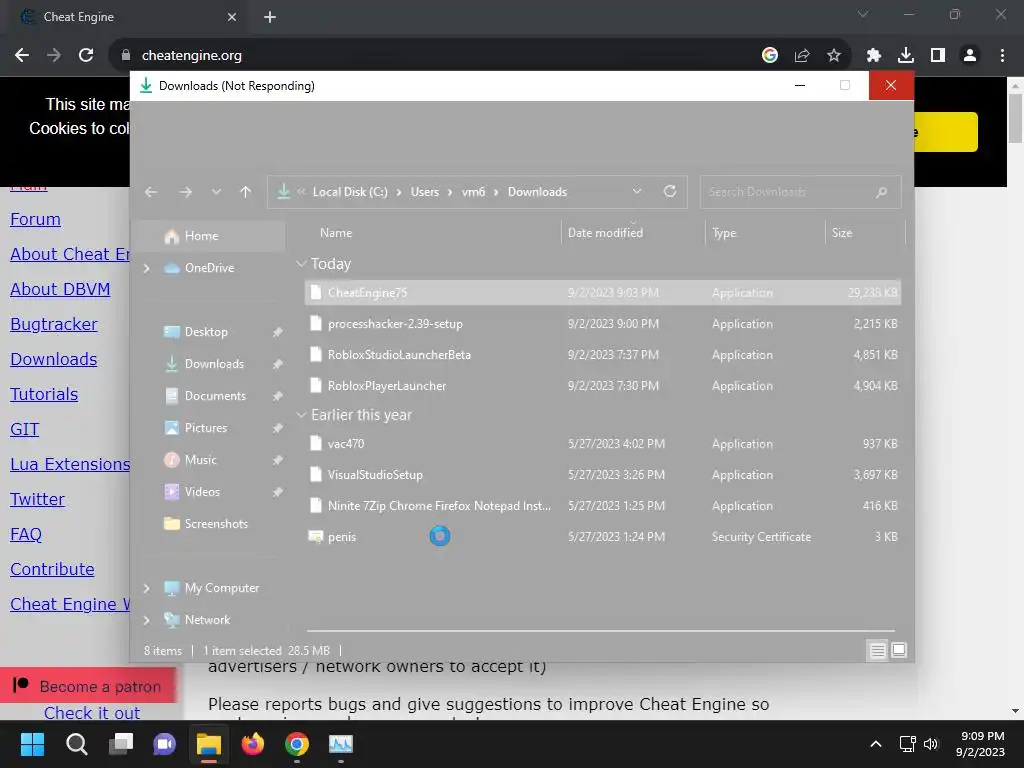Open Chrome downloads tray icon
1024x768 pixels.
tap(905, 56)
